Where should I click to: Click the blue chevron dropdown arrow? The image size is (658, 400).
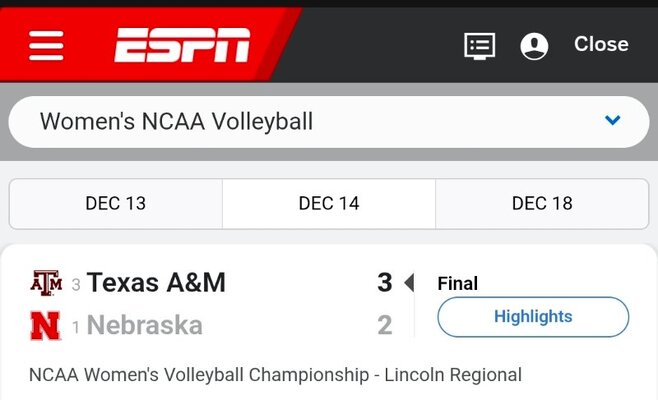pyautogui.click(x=613, y=121)
